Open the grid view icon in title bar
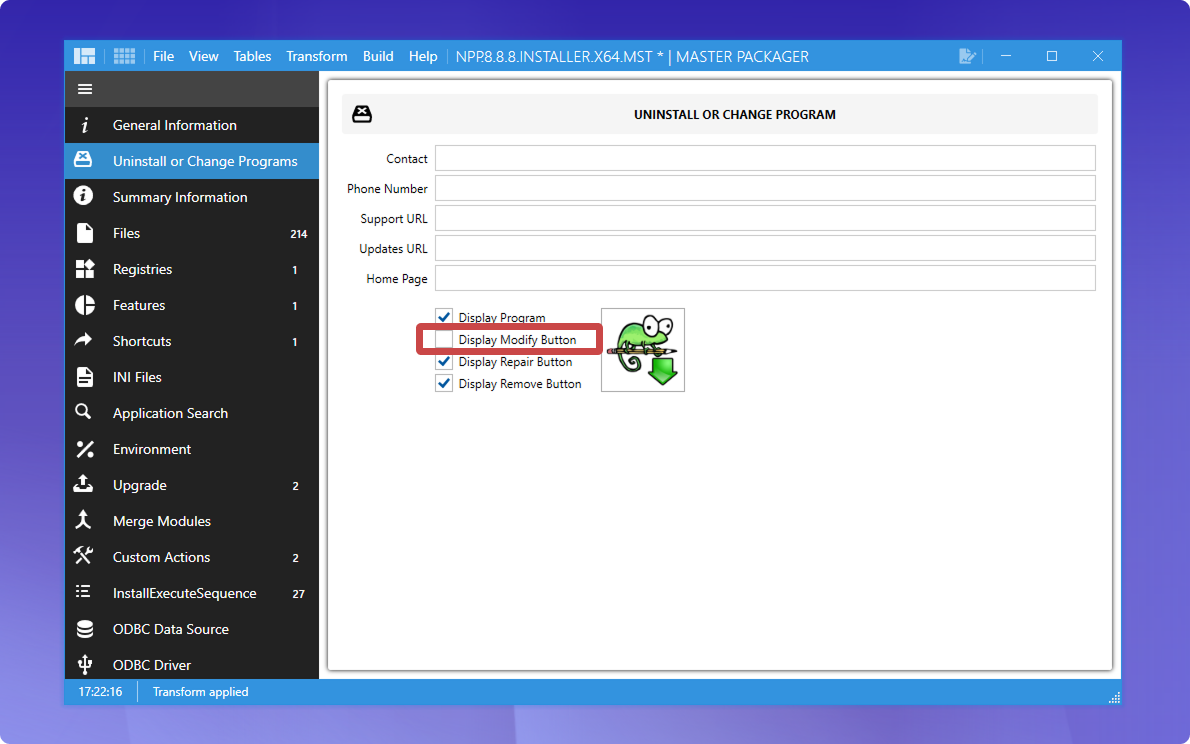Viewport: 1190px width, 744px height. tap(124, 56)
